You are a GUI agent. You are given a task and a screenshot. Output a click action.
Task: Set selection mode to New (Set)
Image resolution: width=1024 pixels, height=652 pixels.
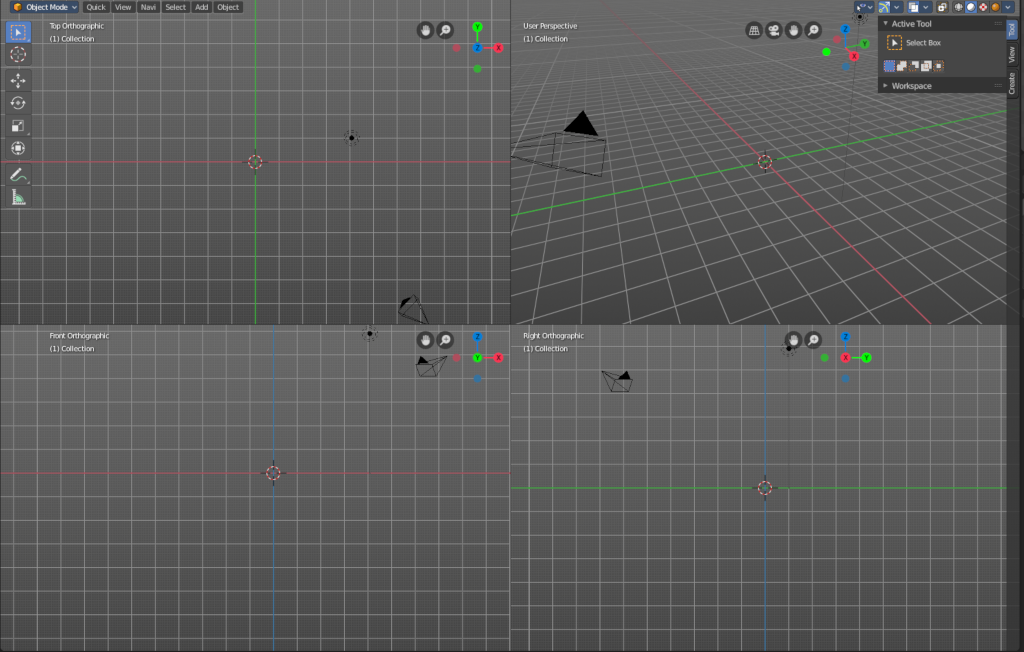tap(889, 66)
